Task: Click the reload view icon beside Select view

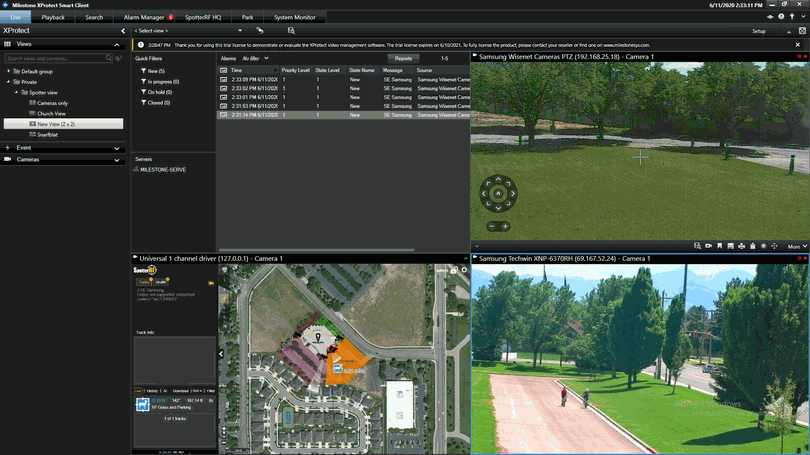Action: pos(260,30)
